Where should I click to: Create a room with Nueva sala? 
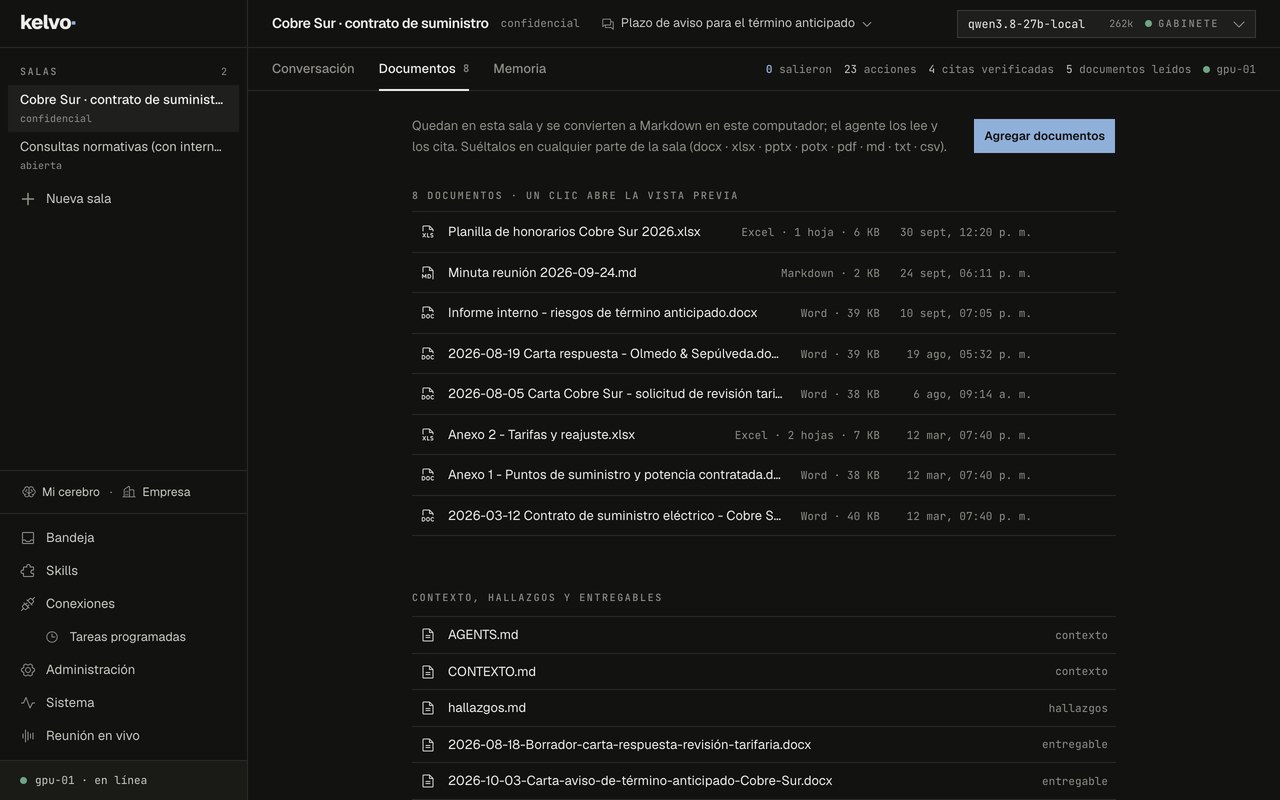coord(123,199)
